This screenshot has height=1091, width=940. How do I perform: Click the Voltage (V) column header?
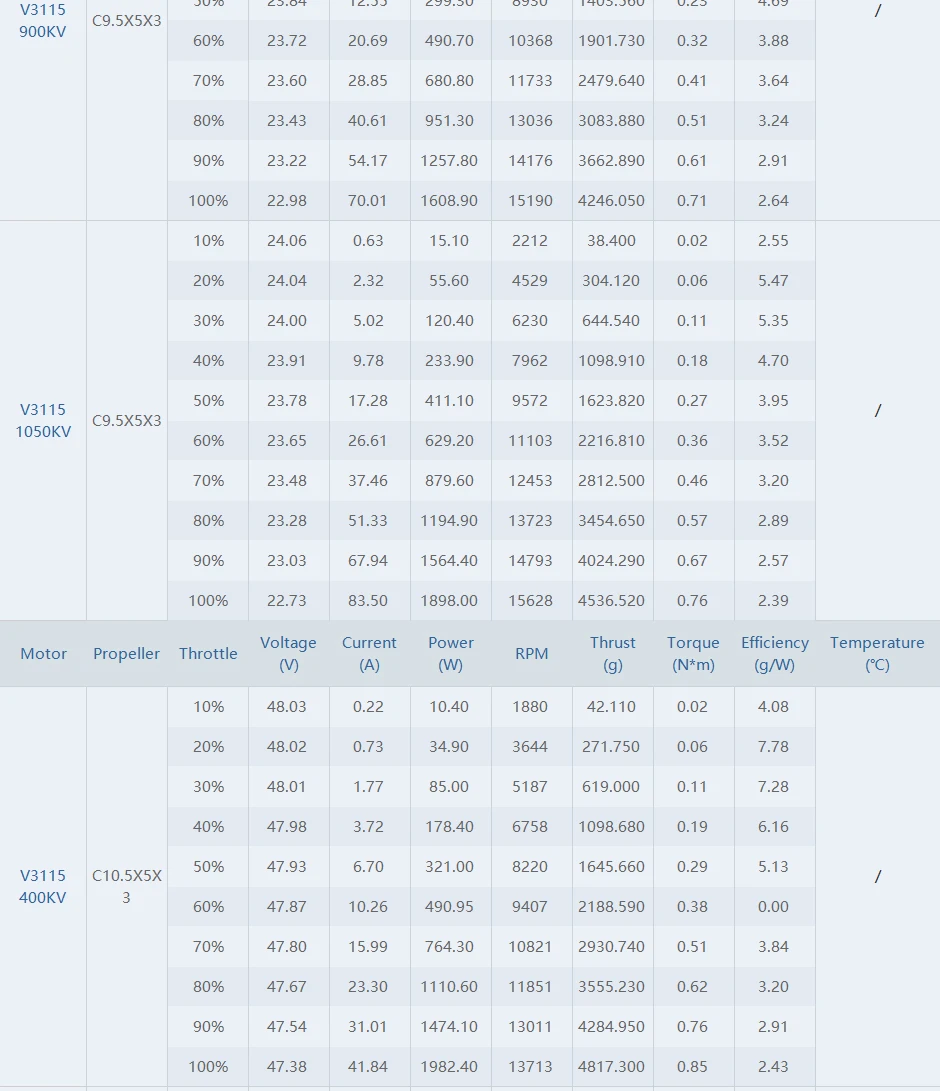[288, 654]
